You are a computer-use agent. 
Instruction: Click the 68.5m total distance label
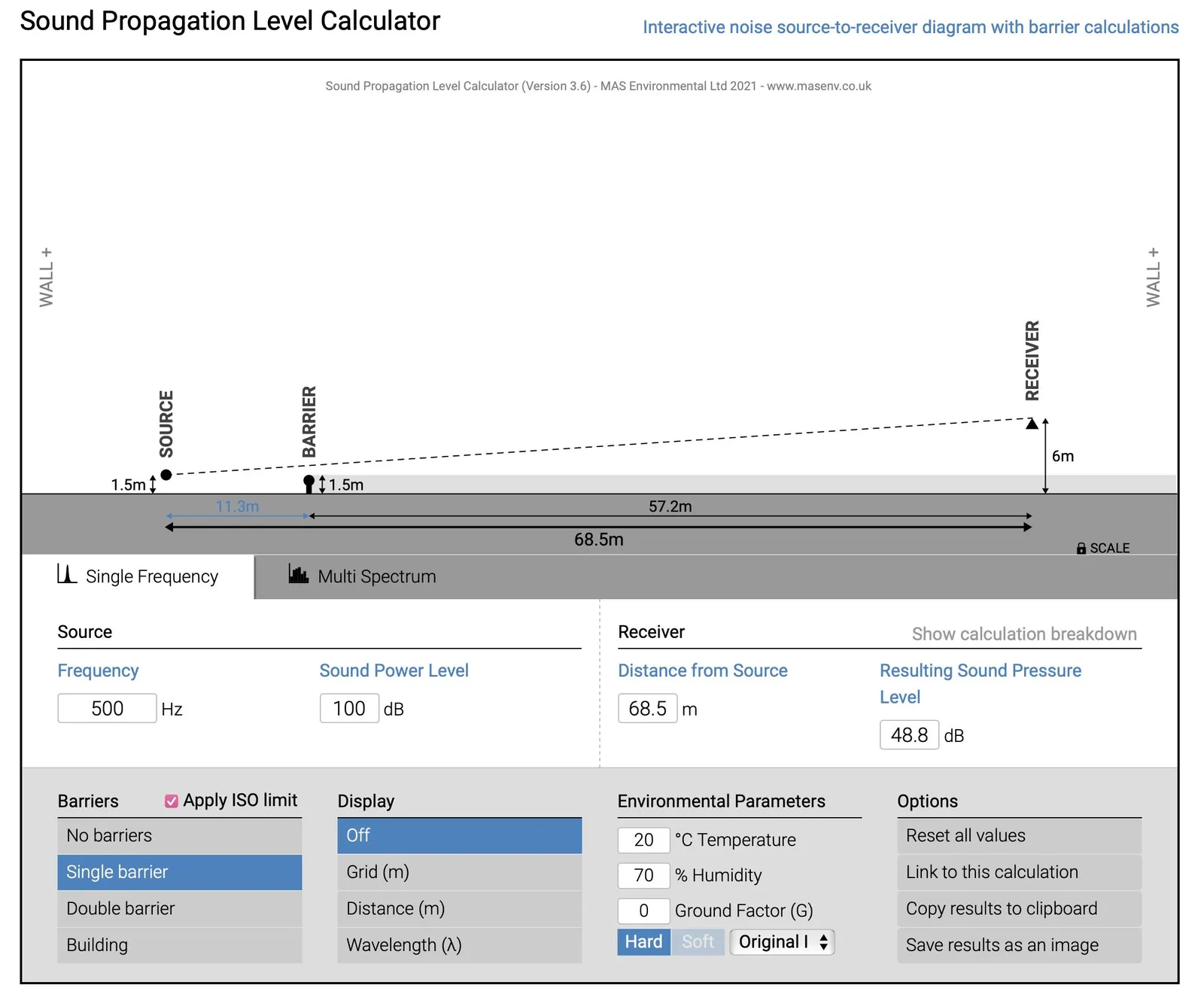599,540
